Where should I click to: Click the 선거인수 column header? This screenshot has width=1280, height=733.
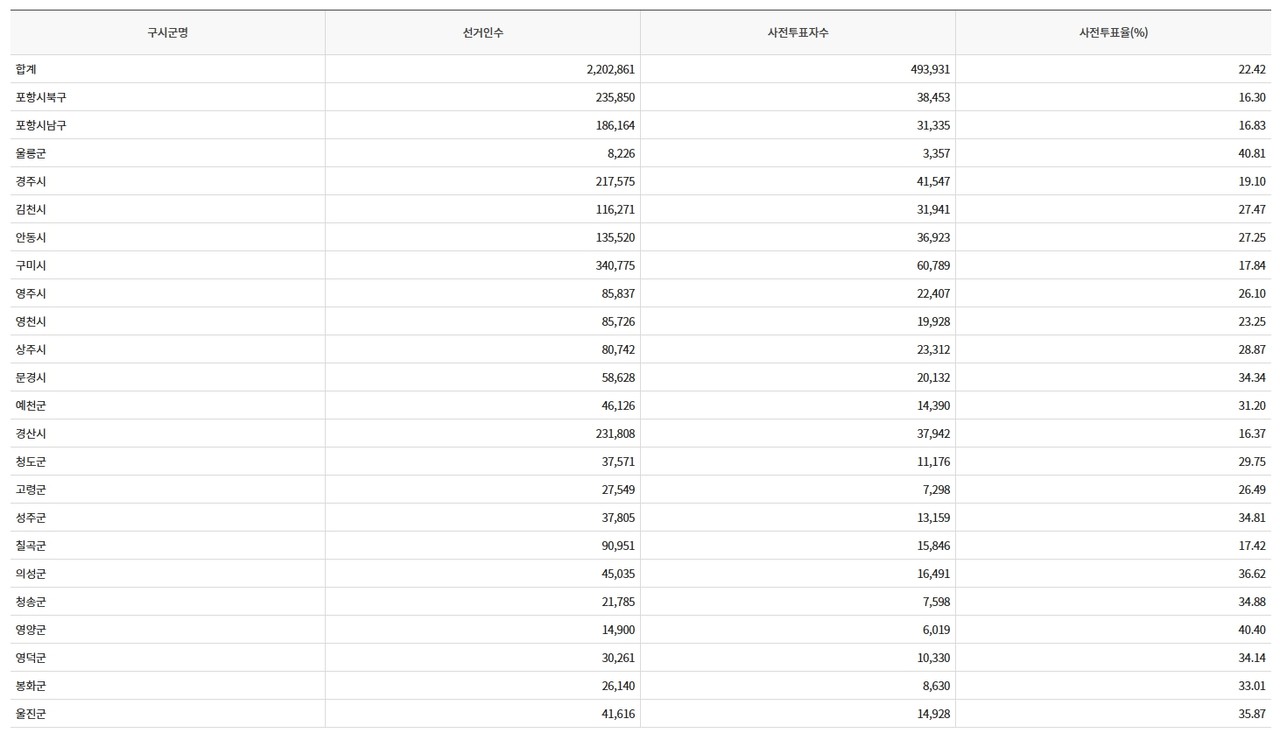pos(482,33)
